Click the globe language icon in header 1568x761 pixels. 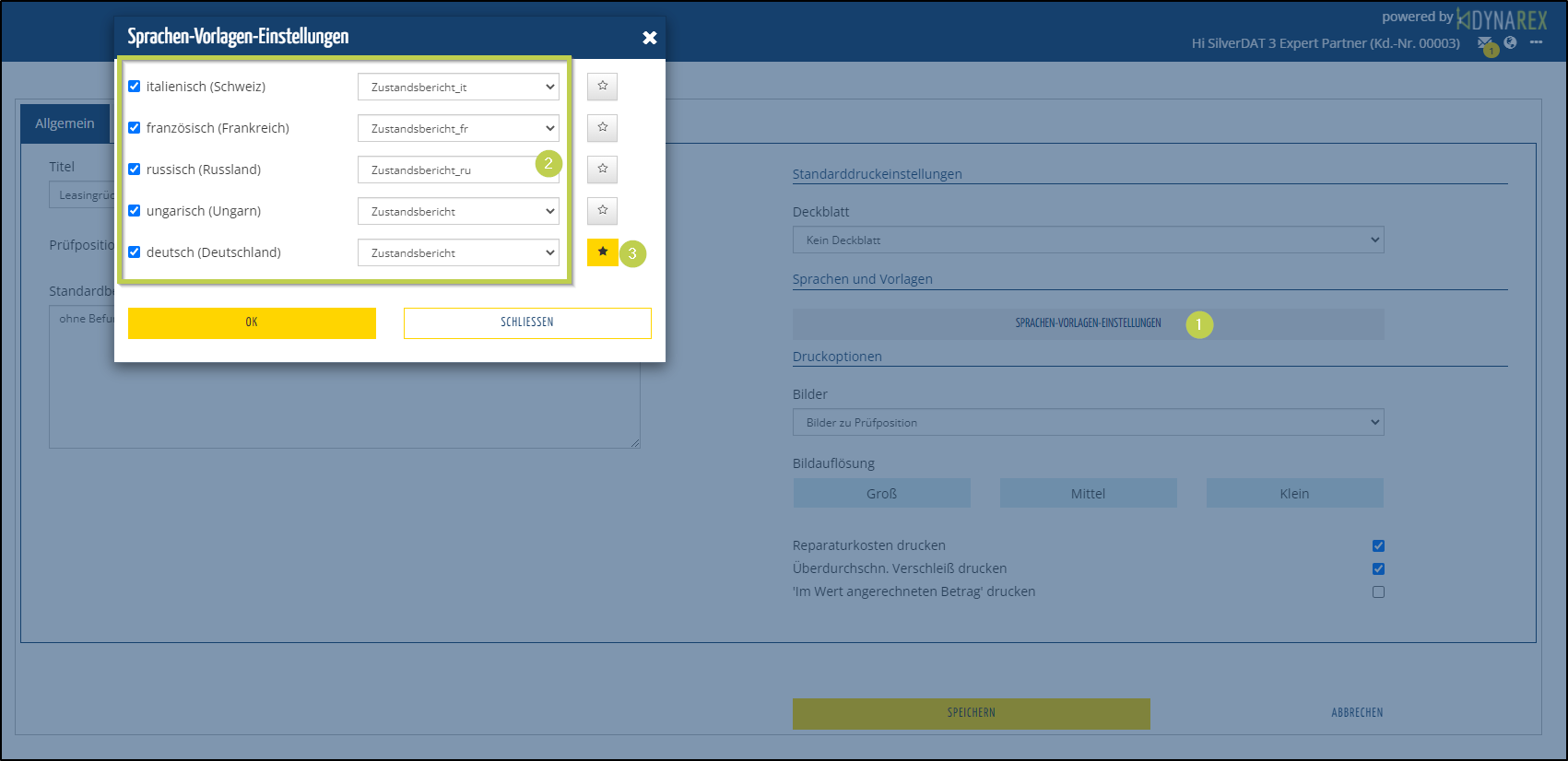1510,42
